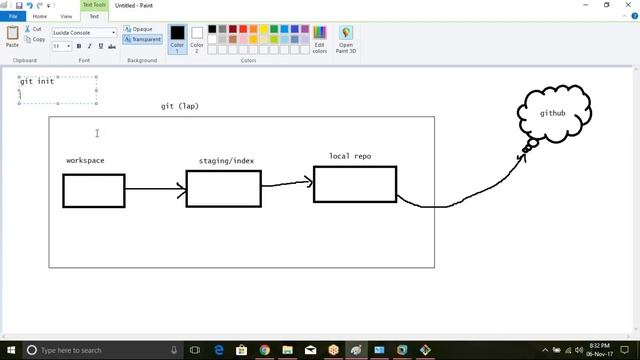Pick the green palette swatch

[274, 29]
